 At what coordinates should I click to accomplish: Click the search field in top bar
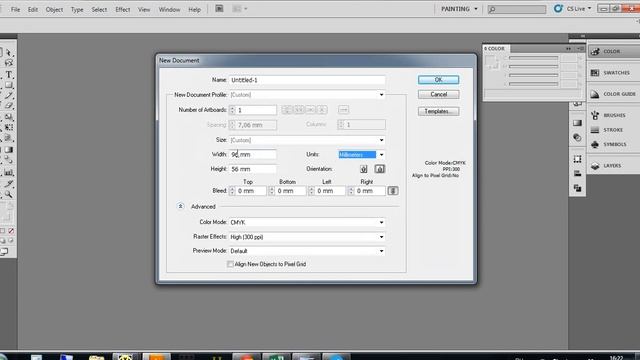(517, 9)
